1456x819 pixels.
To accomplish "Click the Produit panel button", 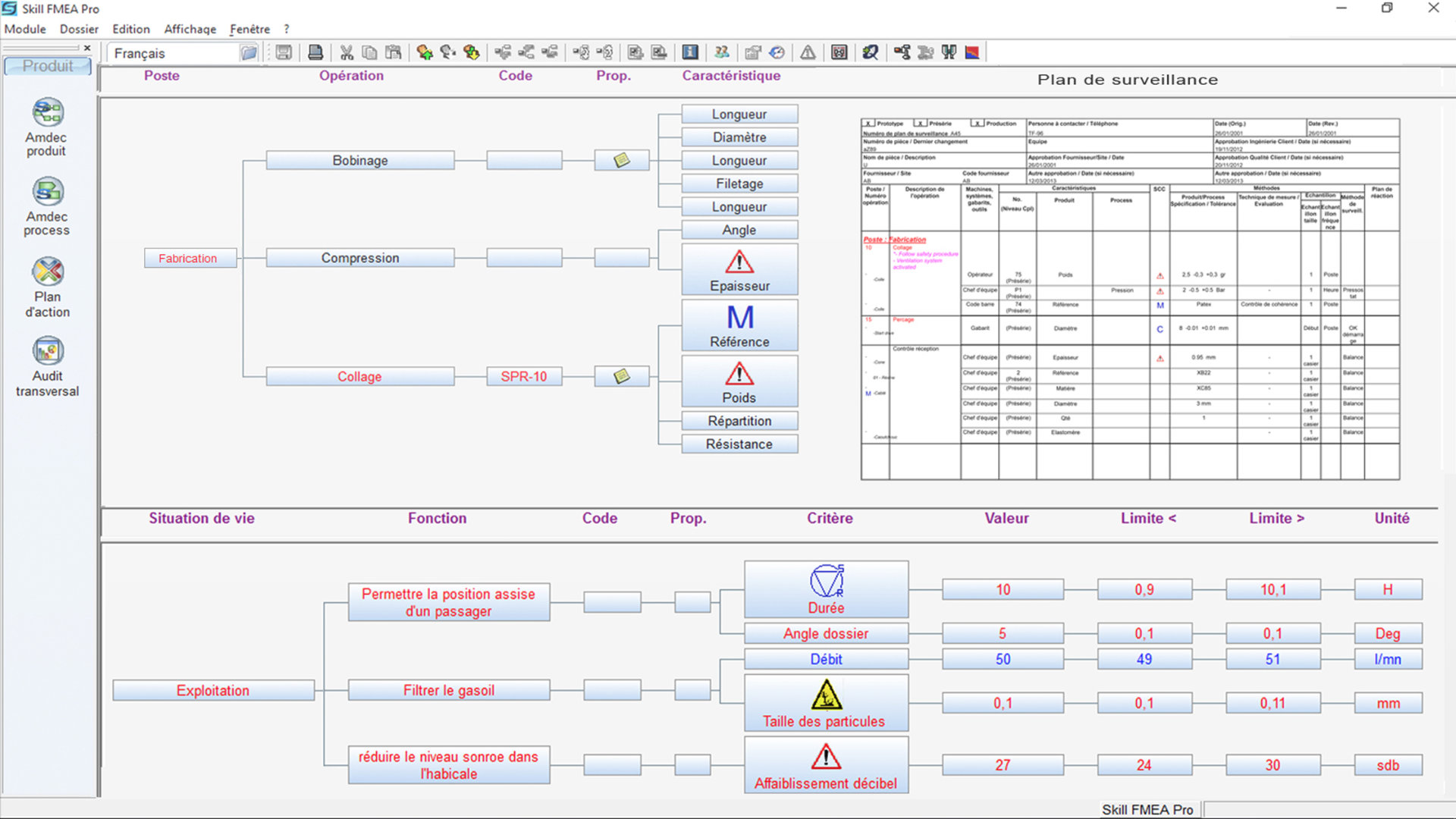I will point(48,66).
